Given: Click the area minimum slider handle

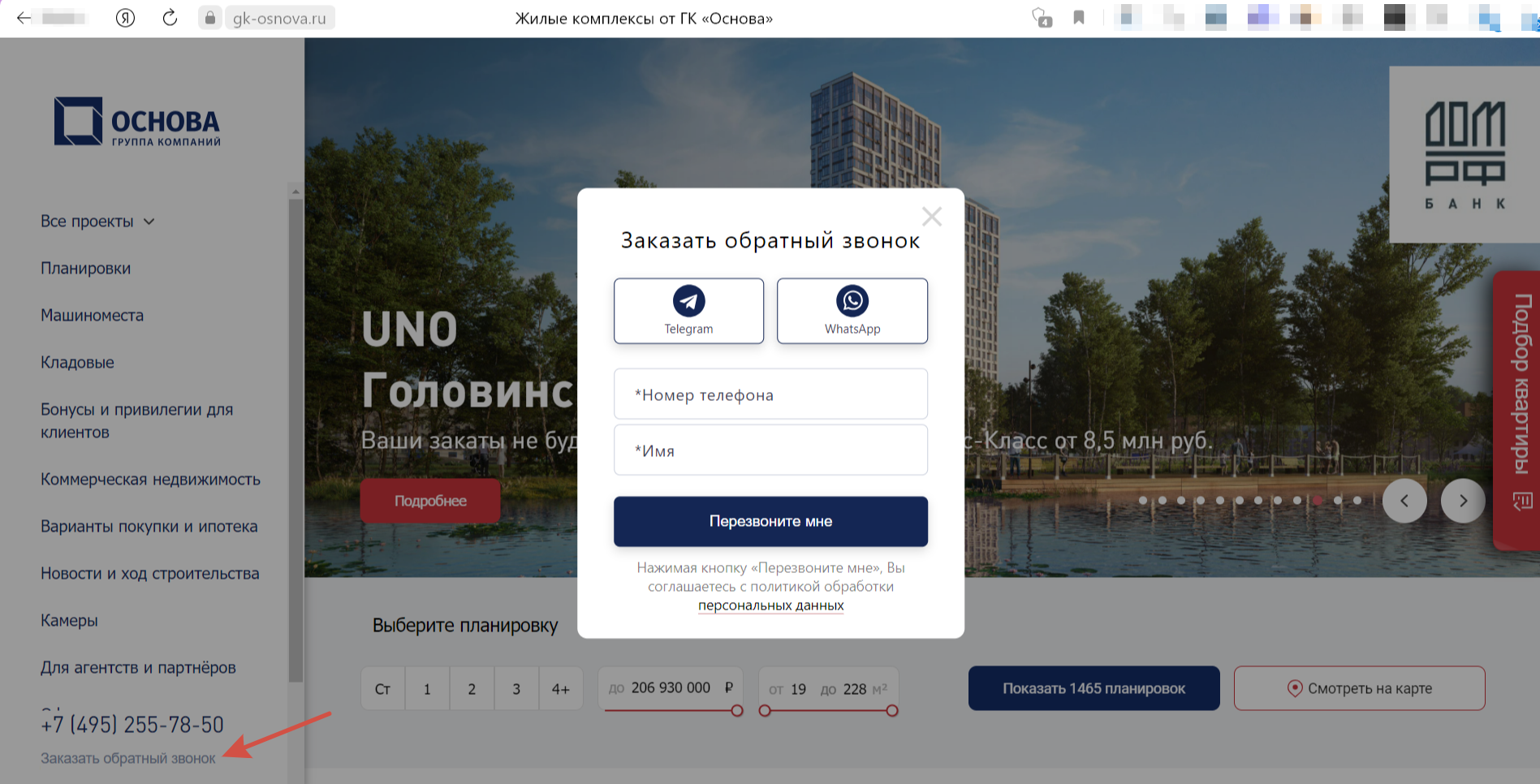Looking at the screenshot, I should (765, 711).
